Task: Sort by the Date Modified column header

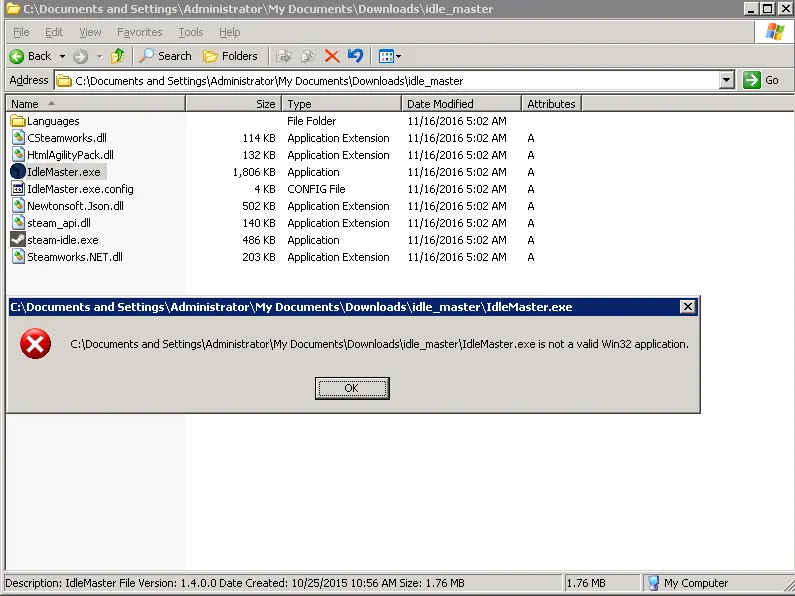Action: click(461, 104)
